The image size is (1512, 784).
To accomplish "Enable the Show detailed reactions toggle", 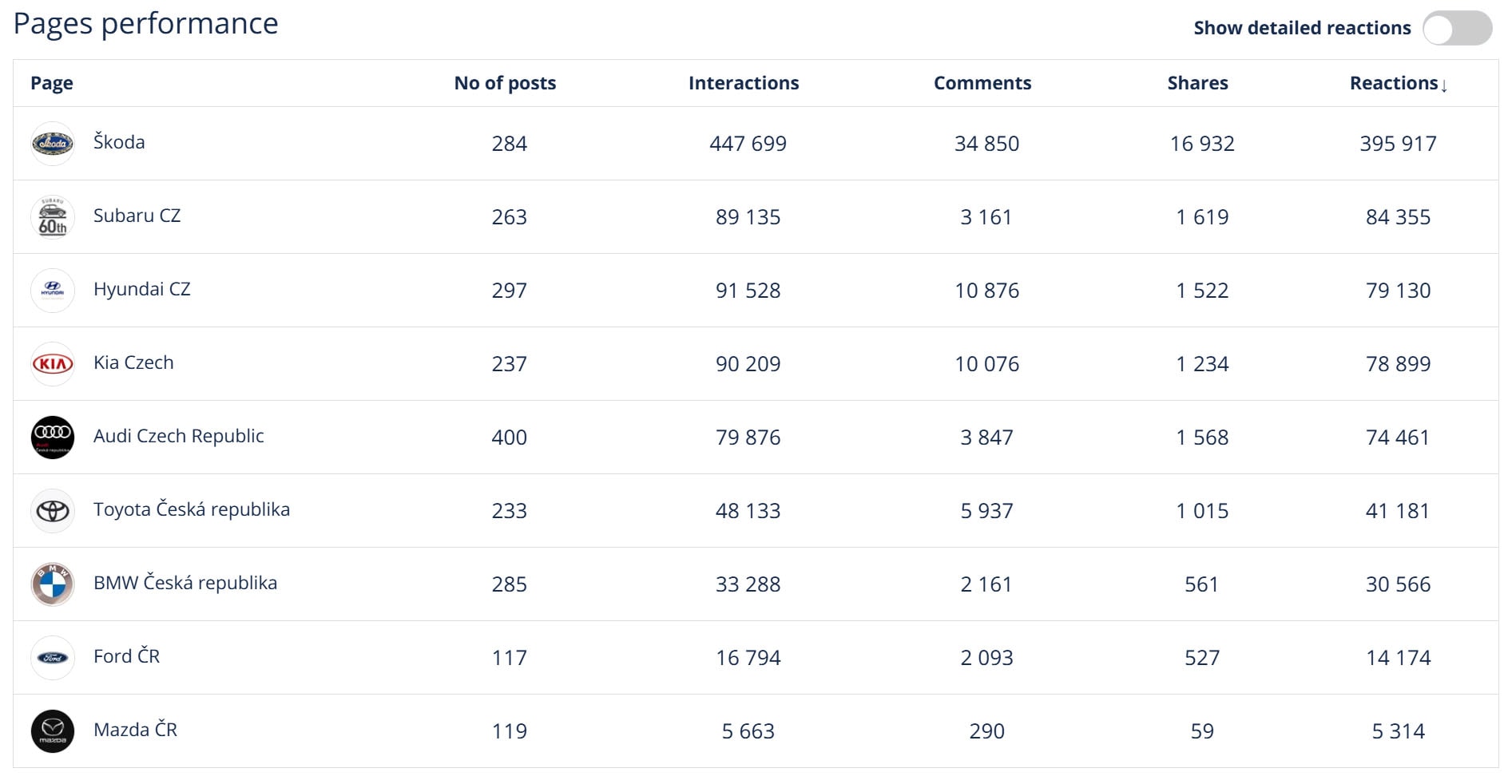I will pos(1457,29).
